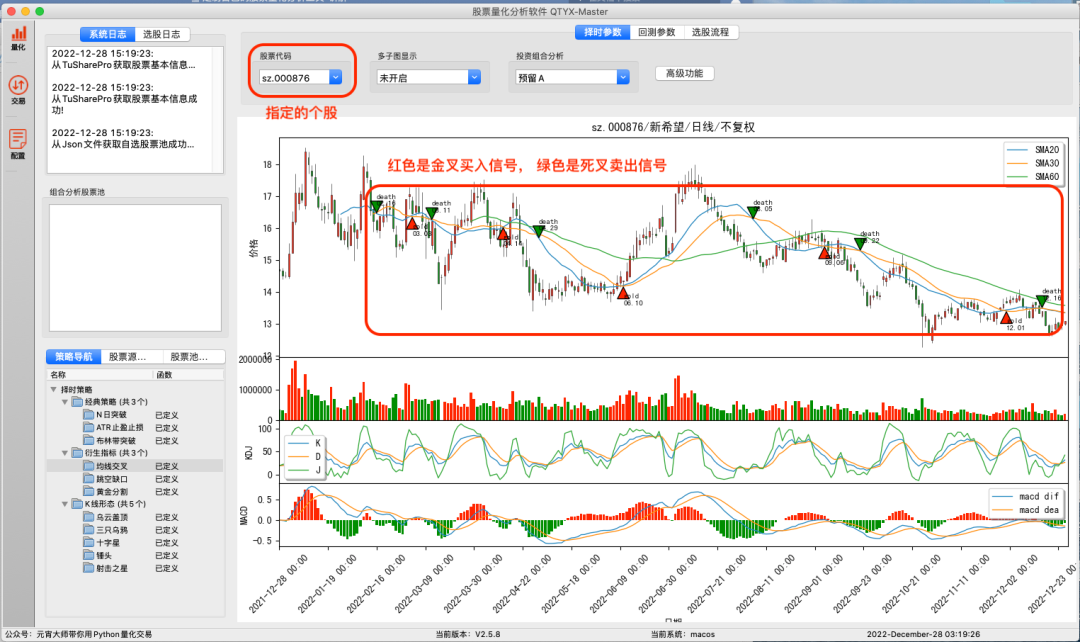Image resolution: width=1080 pixels, height=642 pixels.
Task: Click folder icon beside 均线交叉
Action: tap(88, 466)
